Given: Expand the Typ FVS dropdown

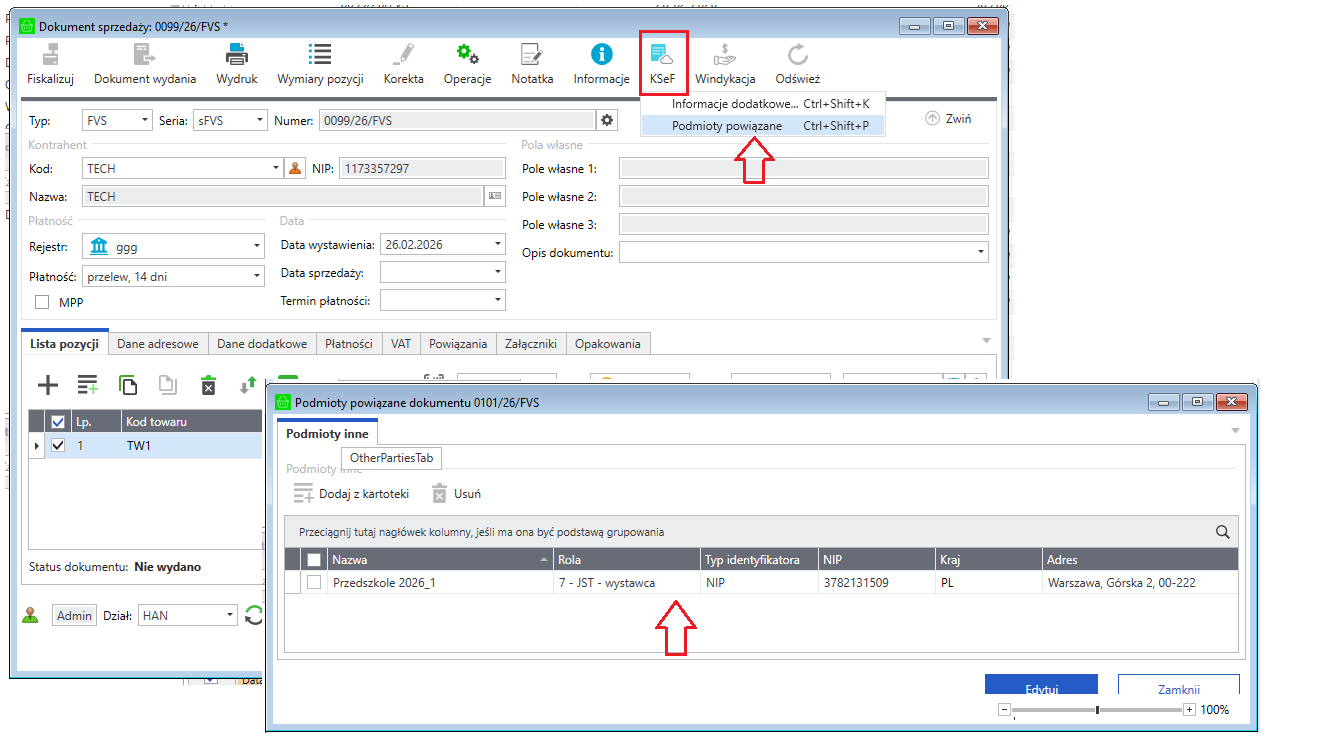Looking at the screenshot, I should point(144,121).
